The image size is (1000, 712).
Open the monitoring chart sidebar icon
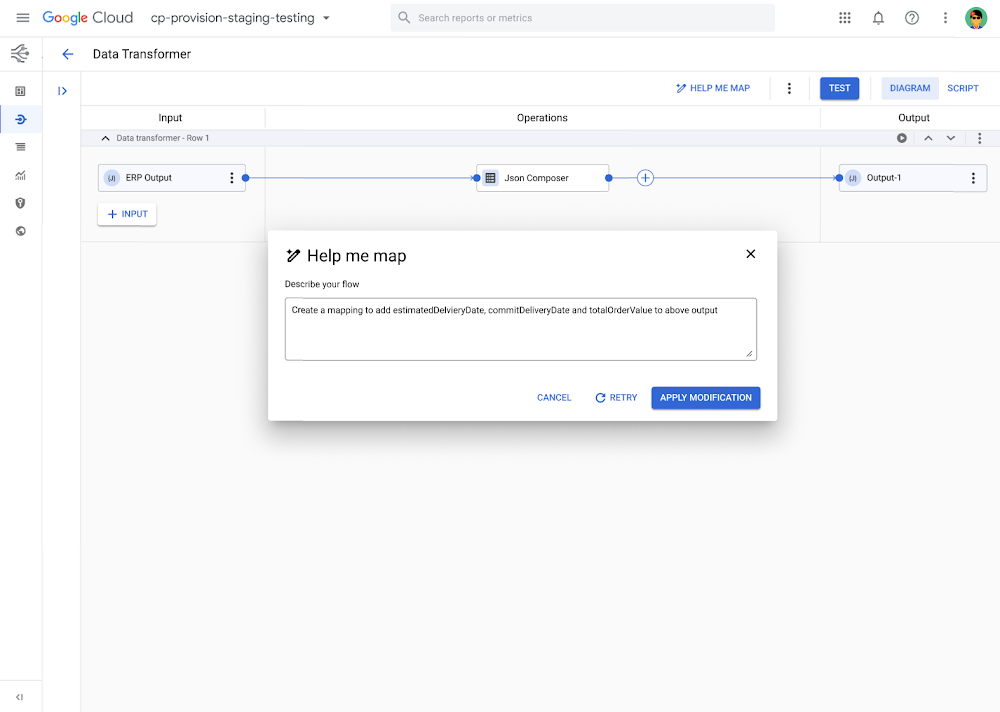click(20, 175)
